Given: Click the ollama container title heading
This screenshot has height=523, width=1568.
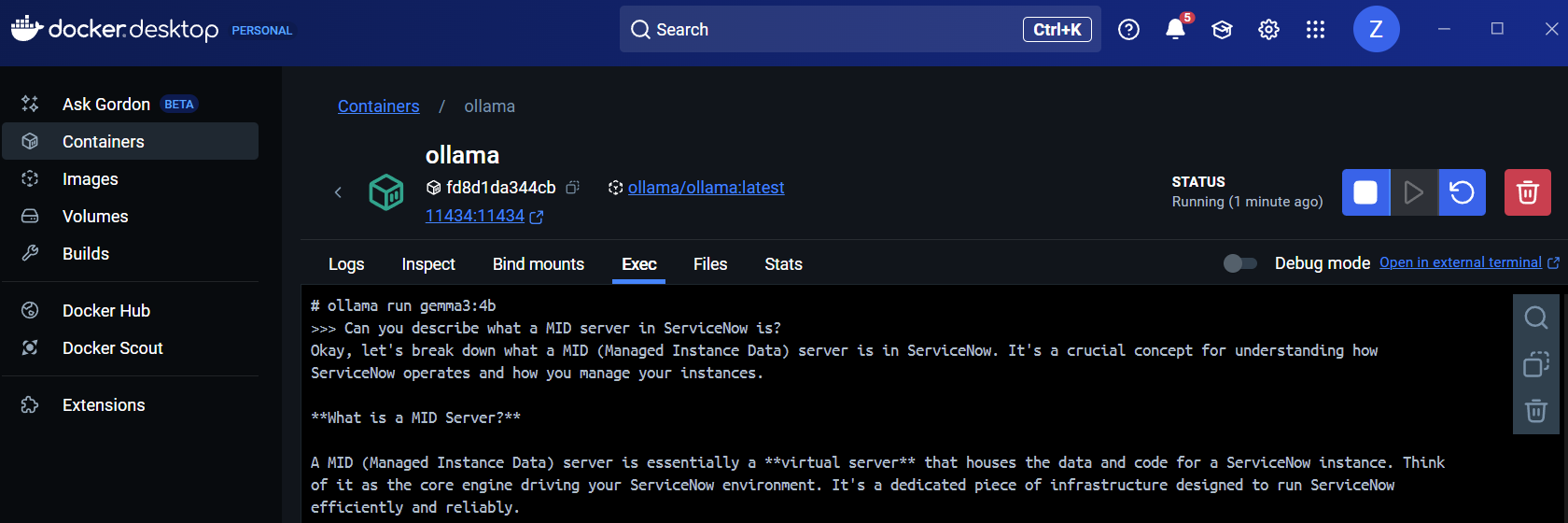Looking at the screenshot, I should click(462, 155).
